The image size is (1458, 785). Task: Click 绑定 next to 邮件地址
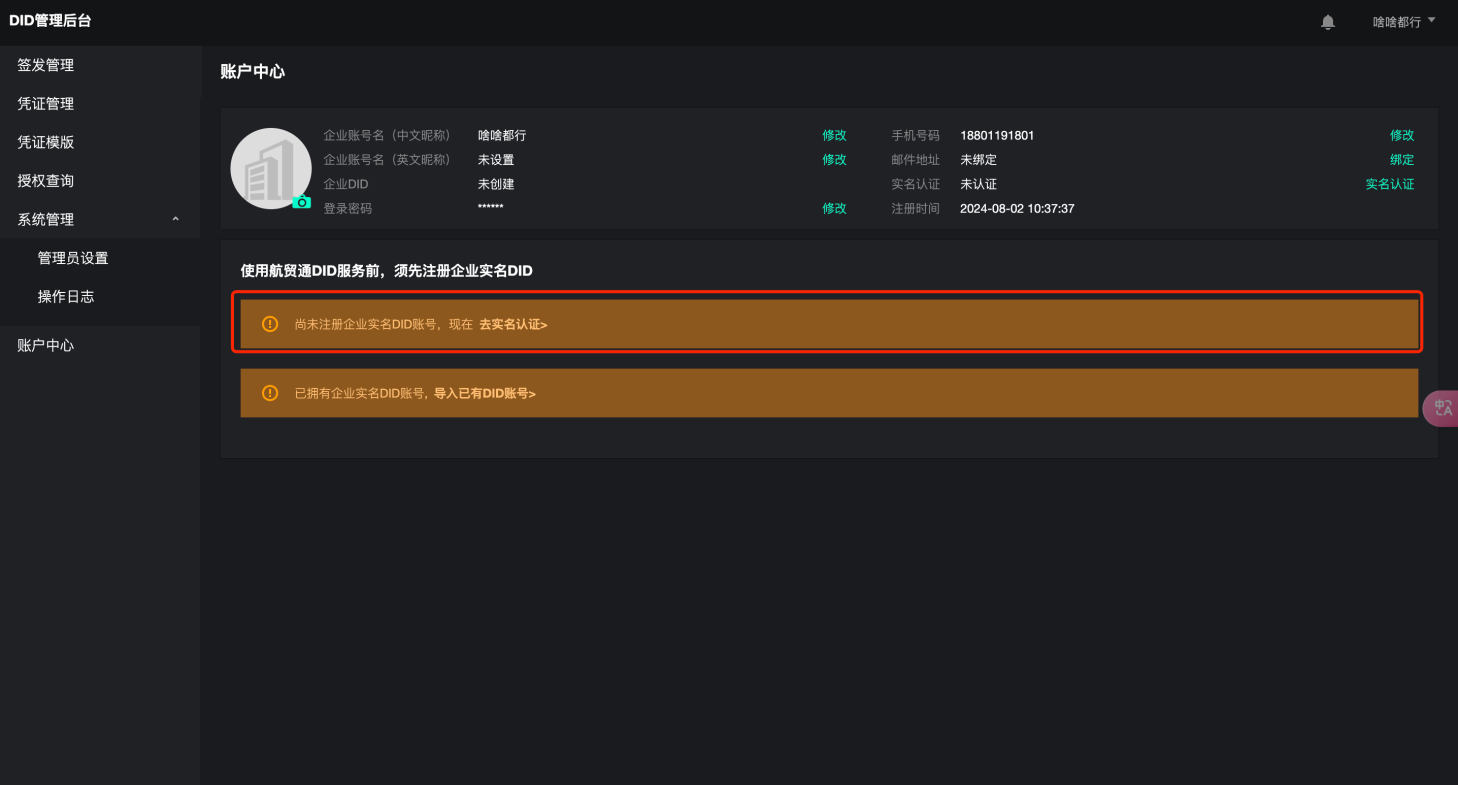point(1401,160)
